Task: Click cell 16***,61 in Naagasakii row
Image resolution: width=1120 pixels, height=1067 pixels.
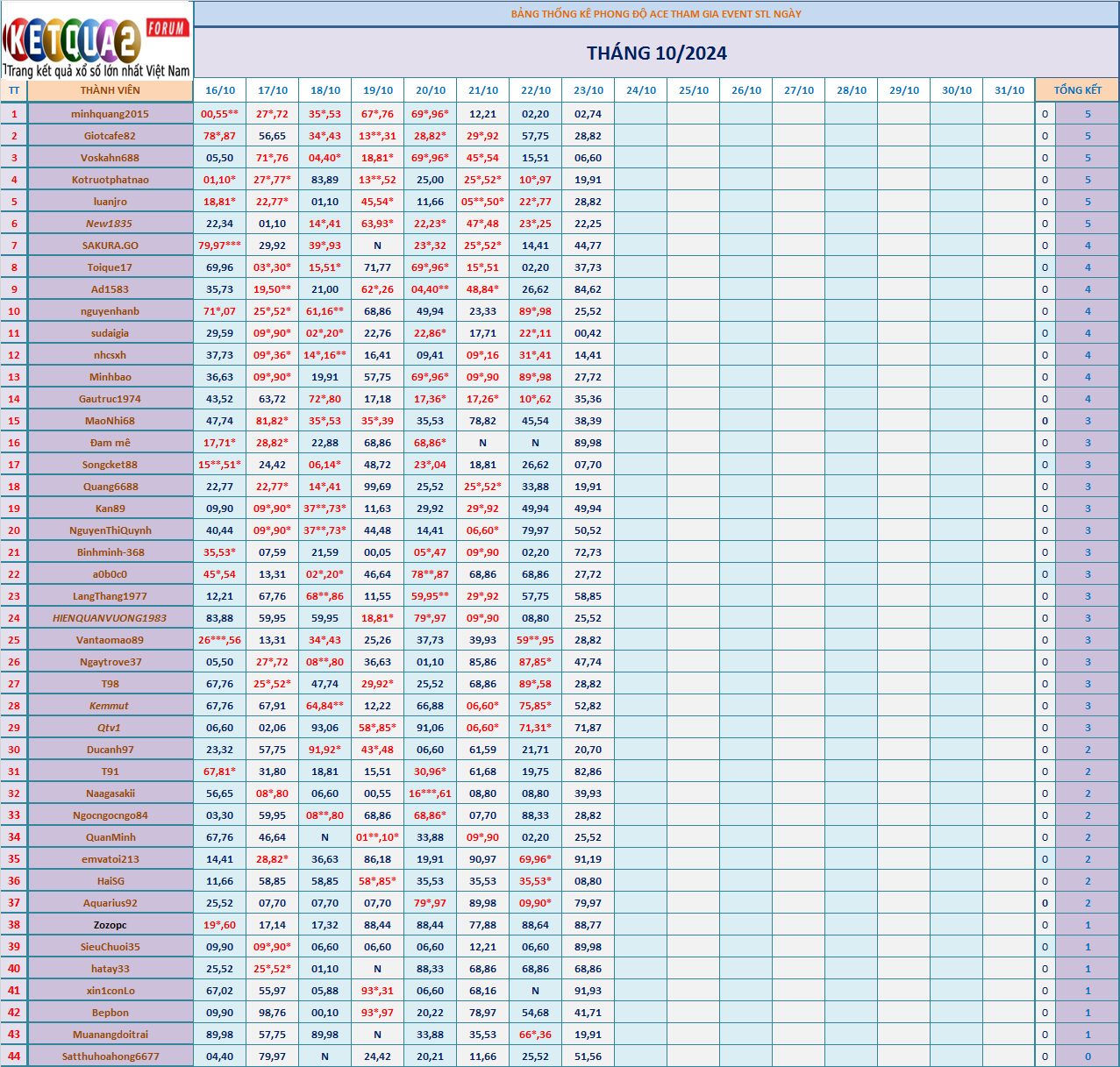Action: [x=431, y=793]
